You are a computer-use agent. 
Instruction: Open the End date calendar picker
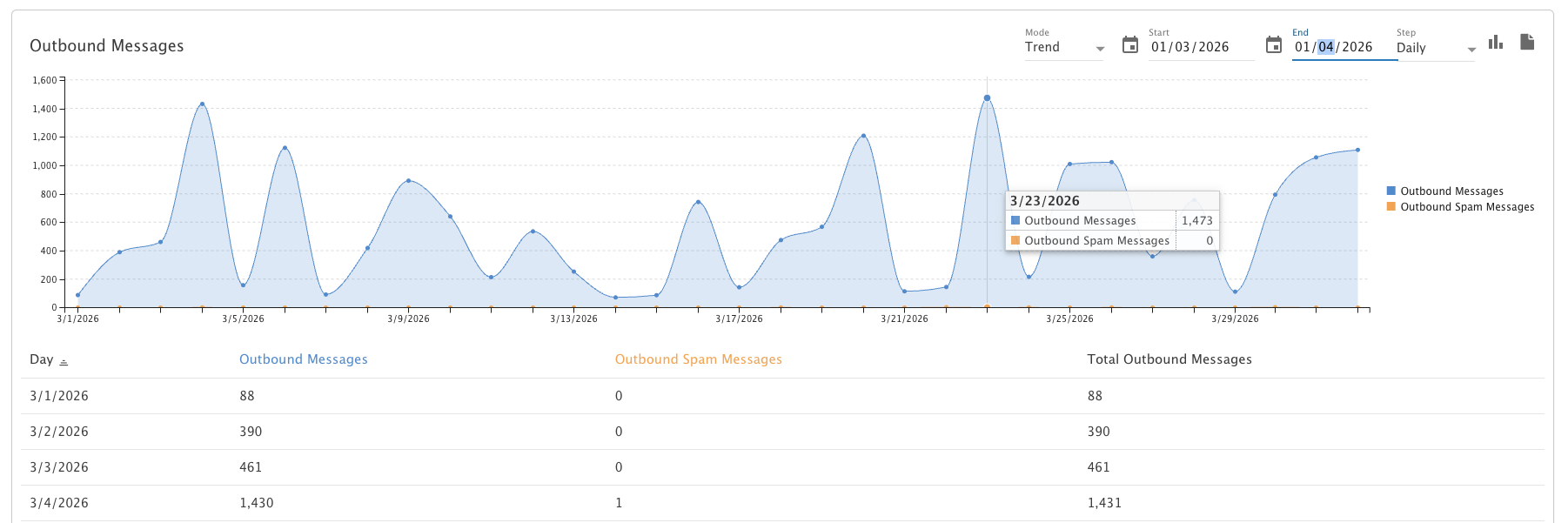click(1273, 45)
